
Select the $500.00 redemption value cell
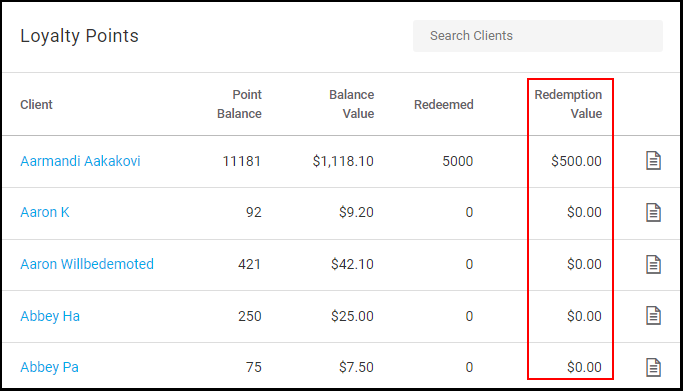(576, 161)
